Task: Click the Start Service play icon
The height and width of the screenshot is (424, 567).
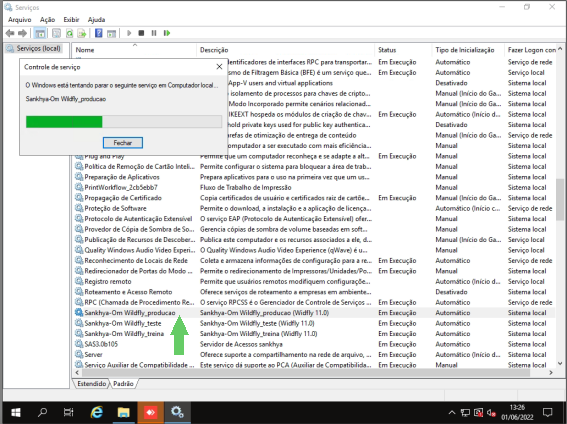Action: [129, 33]
